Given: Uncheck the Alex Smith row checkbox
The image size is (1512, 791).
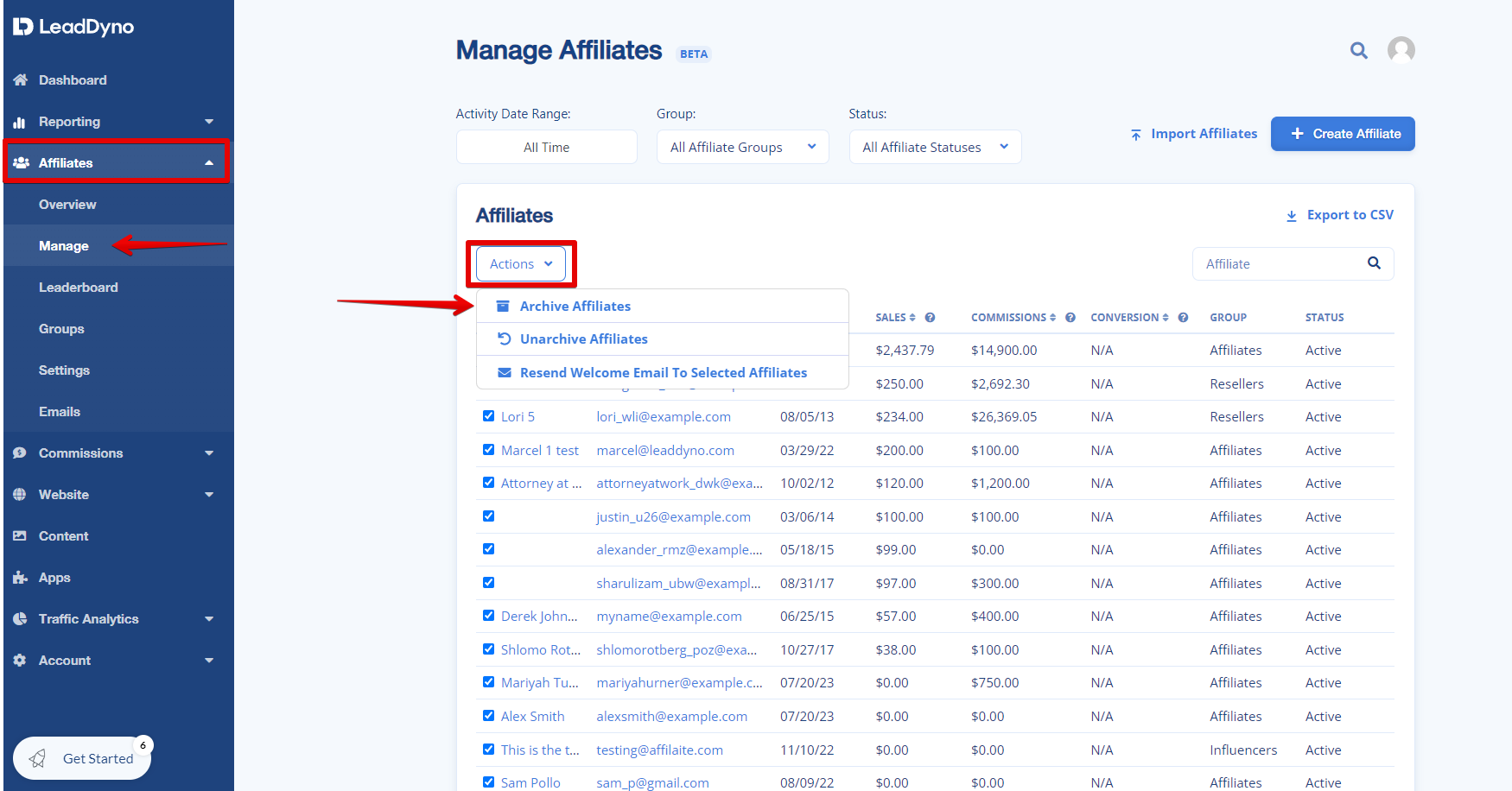Looking at the screenshot, I should pos(488,716).
